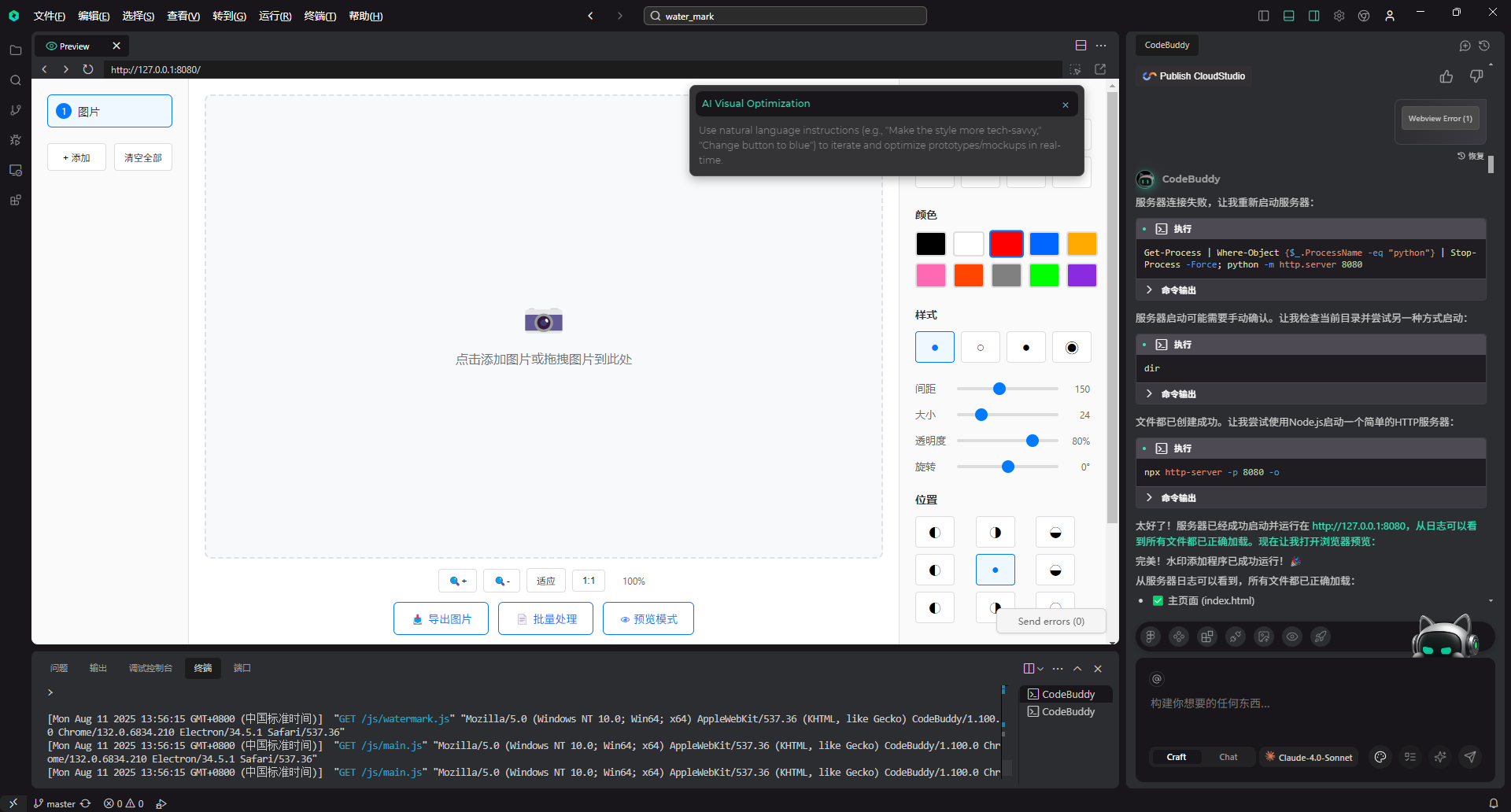The height and width of the screenshot is (812, 1511).
Task: Switch to the 输出 panel tab
Action: (98, 668)
